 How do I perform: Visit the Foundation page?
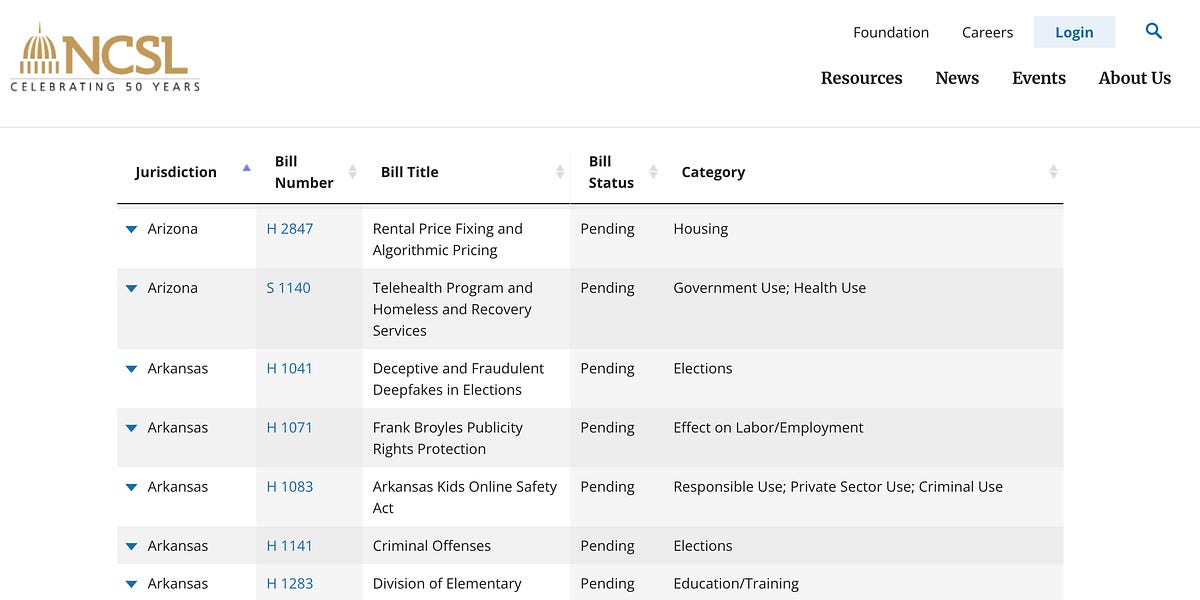[891, 32]
